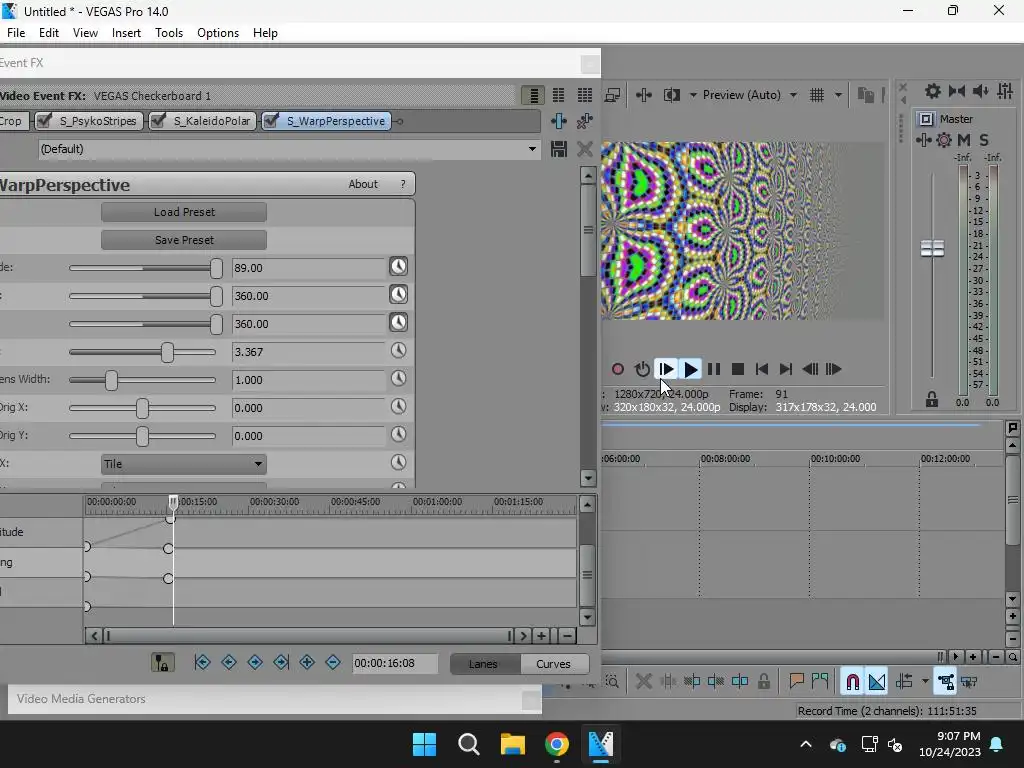Viewport: 1024px width, 768px height.
Task: Open the Edit menu
Action: (48, 33)
